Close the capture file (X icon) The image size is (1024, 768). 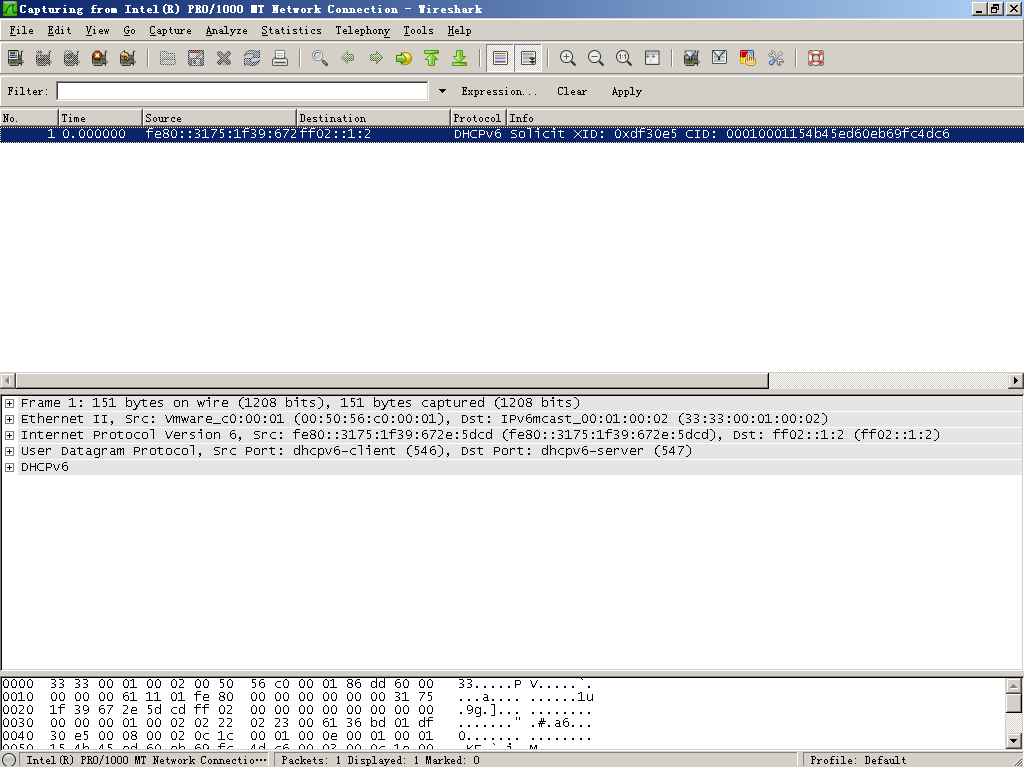[224, 58]
